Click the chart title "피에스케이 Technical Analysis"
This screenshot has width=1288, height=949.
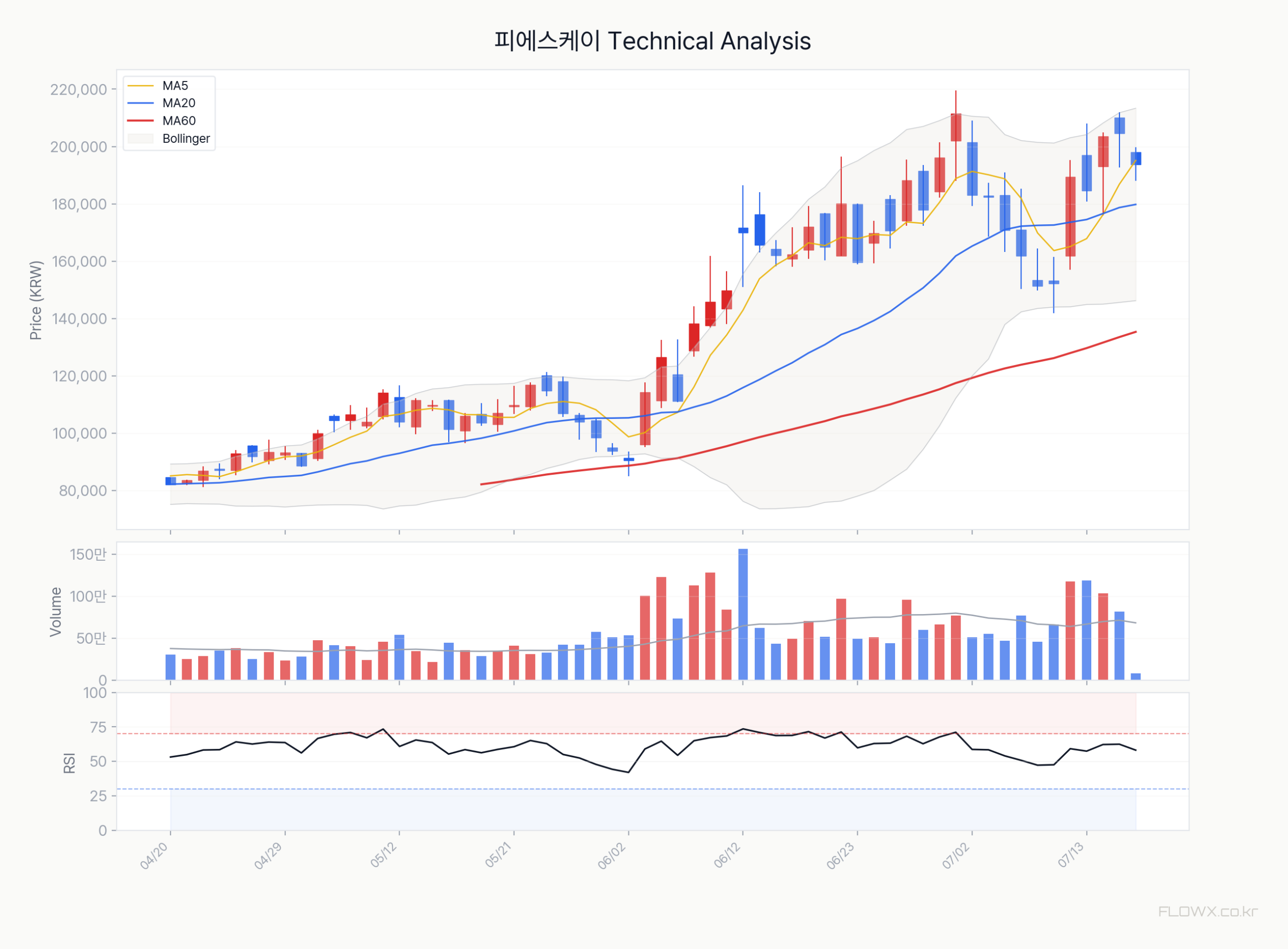[x=653, y=41]
